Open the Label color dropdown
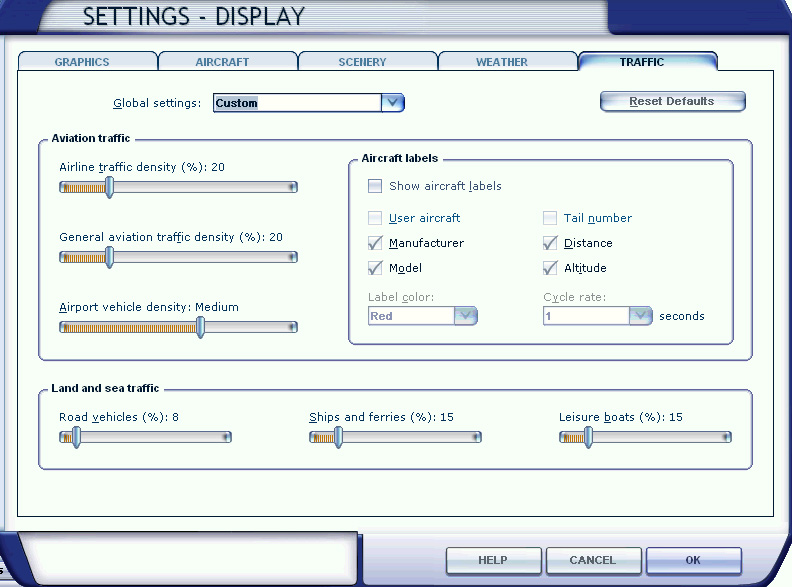The height and width of the screenshot is (587, 792). point(466,316)
